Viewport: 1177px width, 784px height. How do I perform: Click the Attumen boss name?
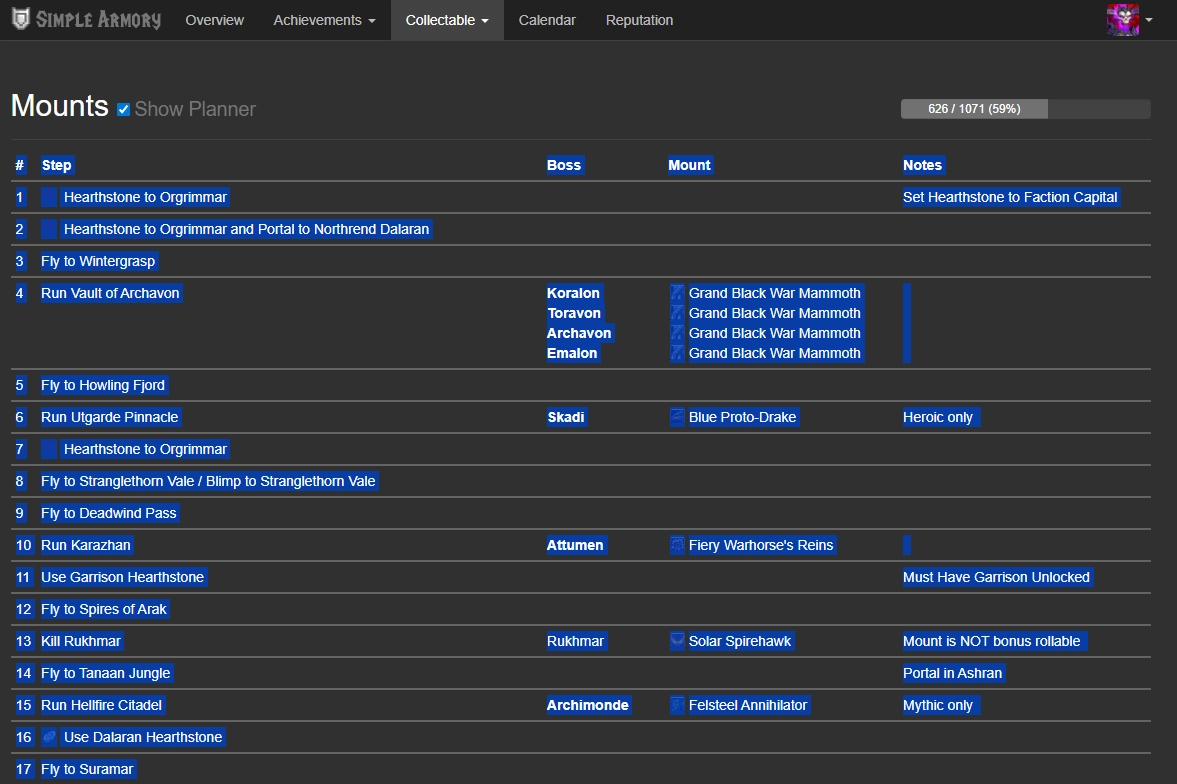point(575,545)
